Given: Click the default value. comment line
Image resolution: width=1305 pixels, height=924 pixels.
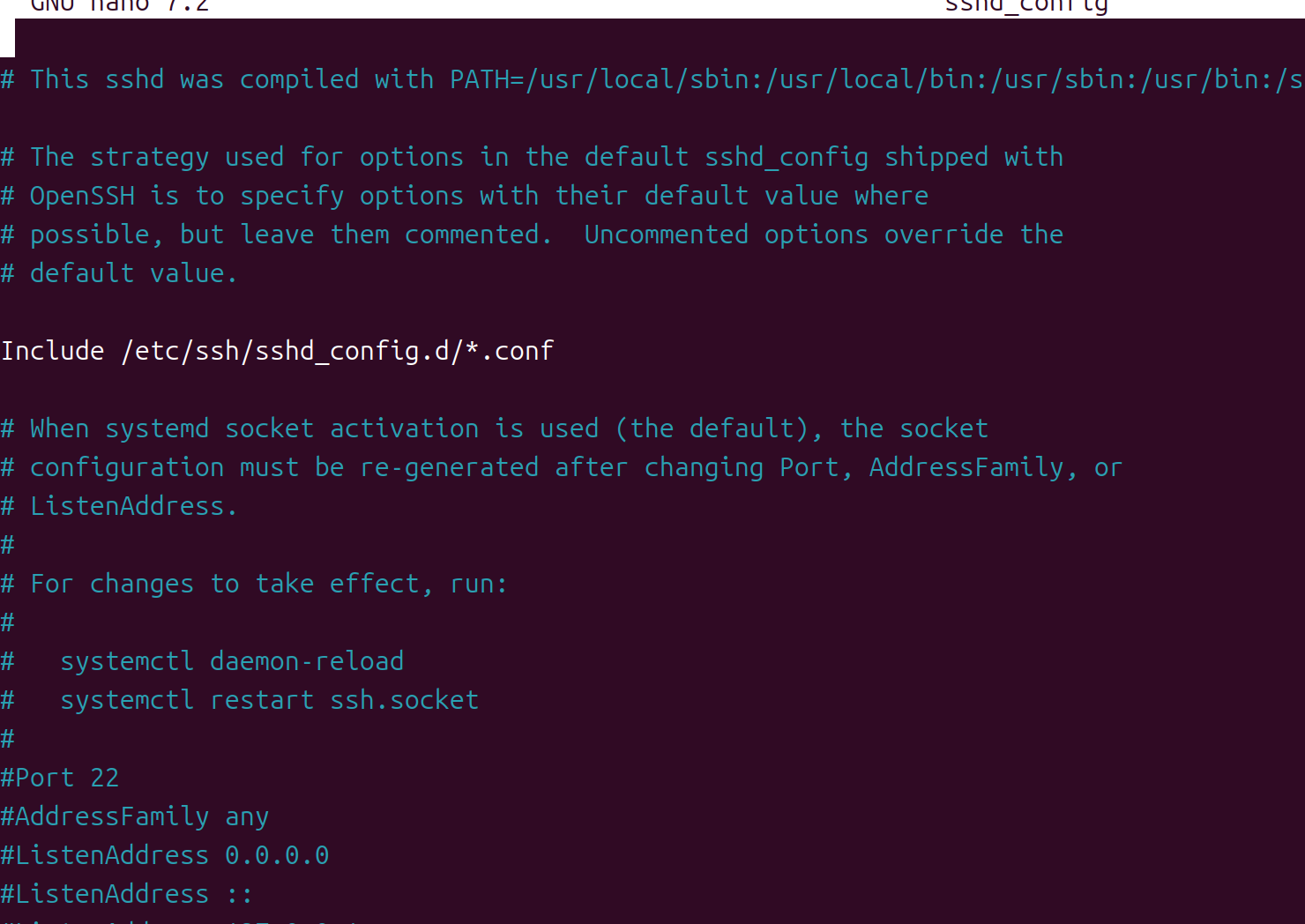Looking at the screenshot, I should point(119,273).
